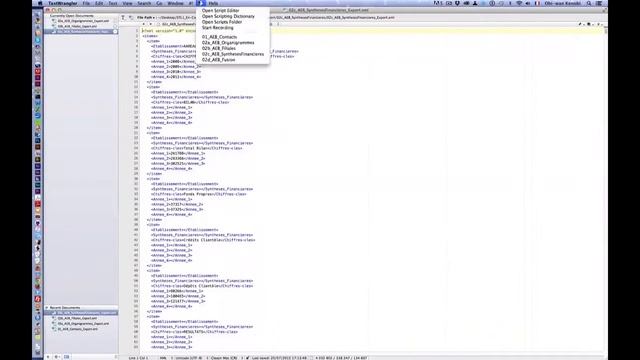
Task: Toggle the sidebar view icon at bottom
Action: (x=67, y=357)
